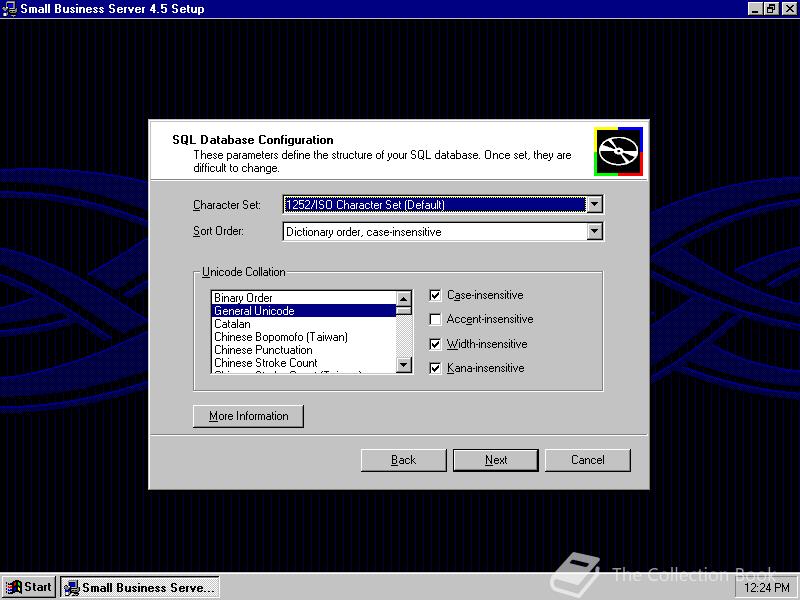Click the setup CD icon in dialog header
800x600 pixels.
(x=618, y=152)
